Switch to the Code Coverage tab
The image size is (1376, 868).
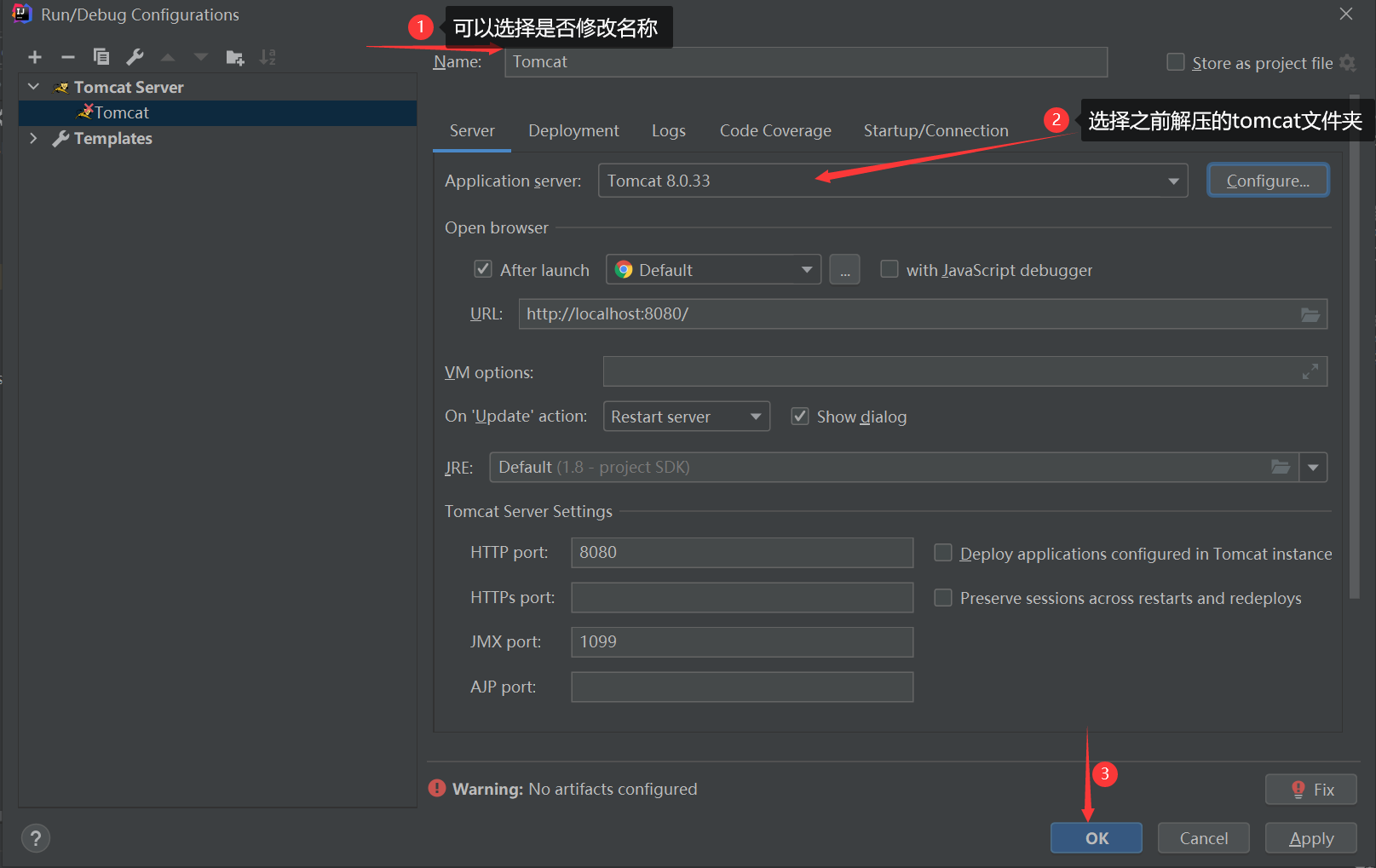coord(775,130)
